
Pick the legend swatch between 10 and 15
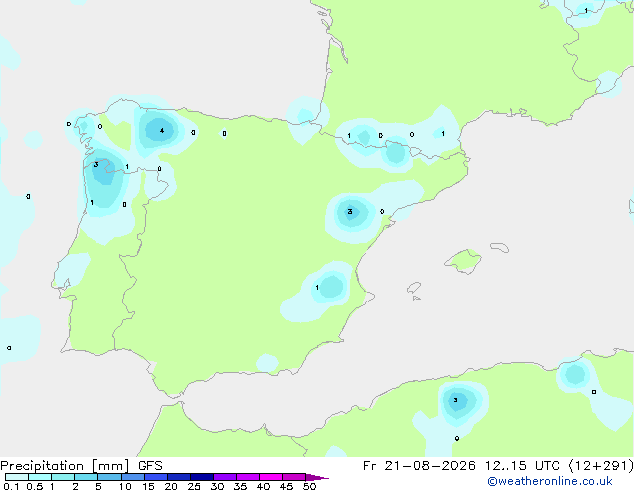pos(132,477)
